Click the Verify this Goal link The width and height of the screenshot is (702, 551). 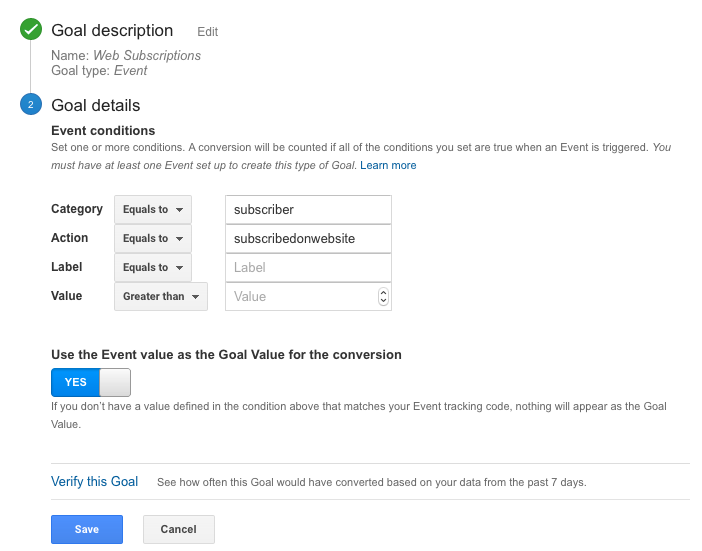[95, 482]
